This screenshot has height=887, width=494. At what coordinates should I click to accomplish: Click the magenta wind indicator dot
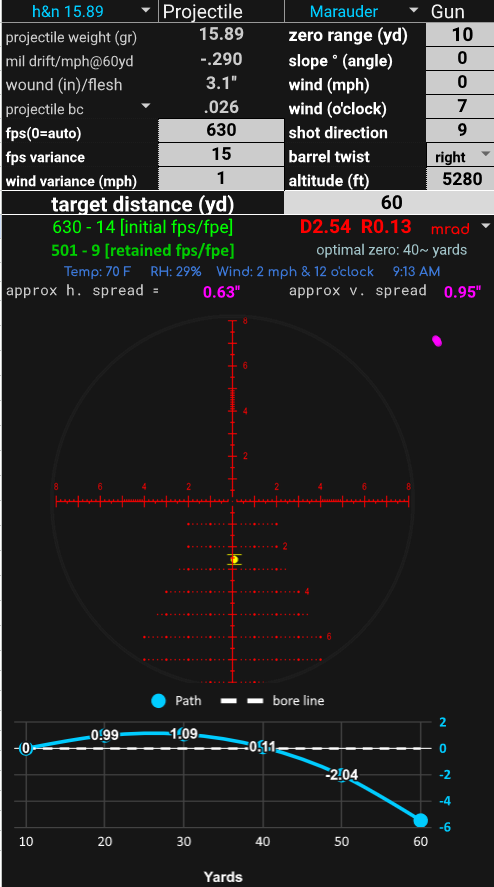437,341
